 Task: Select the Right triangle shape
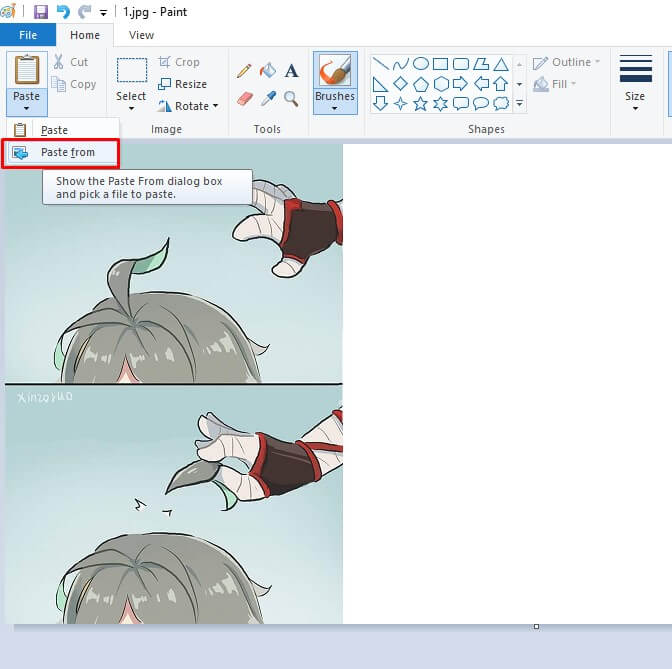point(380,84)
